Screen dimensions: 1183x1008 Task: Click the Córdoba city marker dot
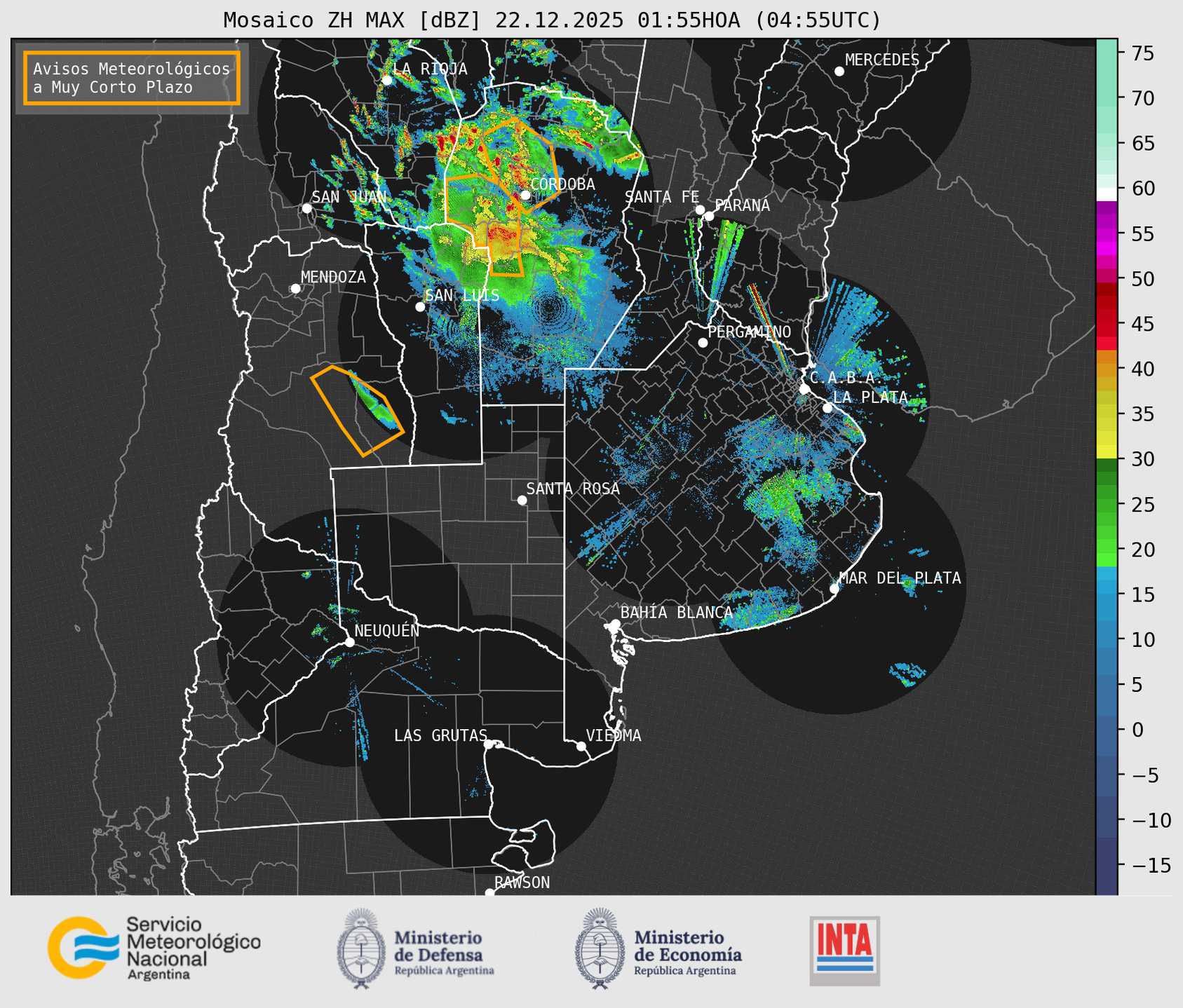(525, 195)
